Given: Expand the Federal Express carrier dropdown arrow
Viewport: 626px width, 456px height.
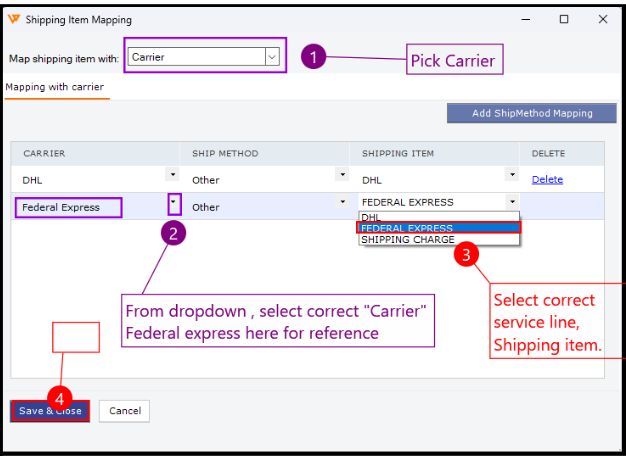Looking at the screenshot, I should (x=174, y=202).
